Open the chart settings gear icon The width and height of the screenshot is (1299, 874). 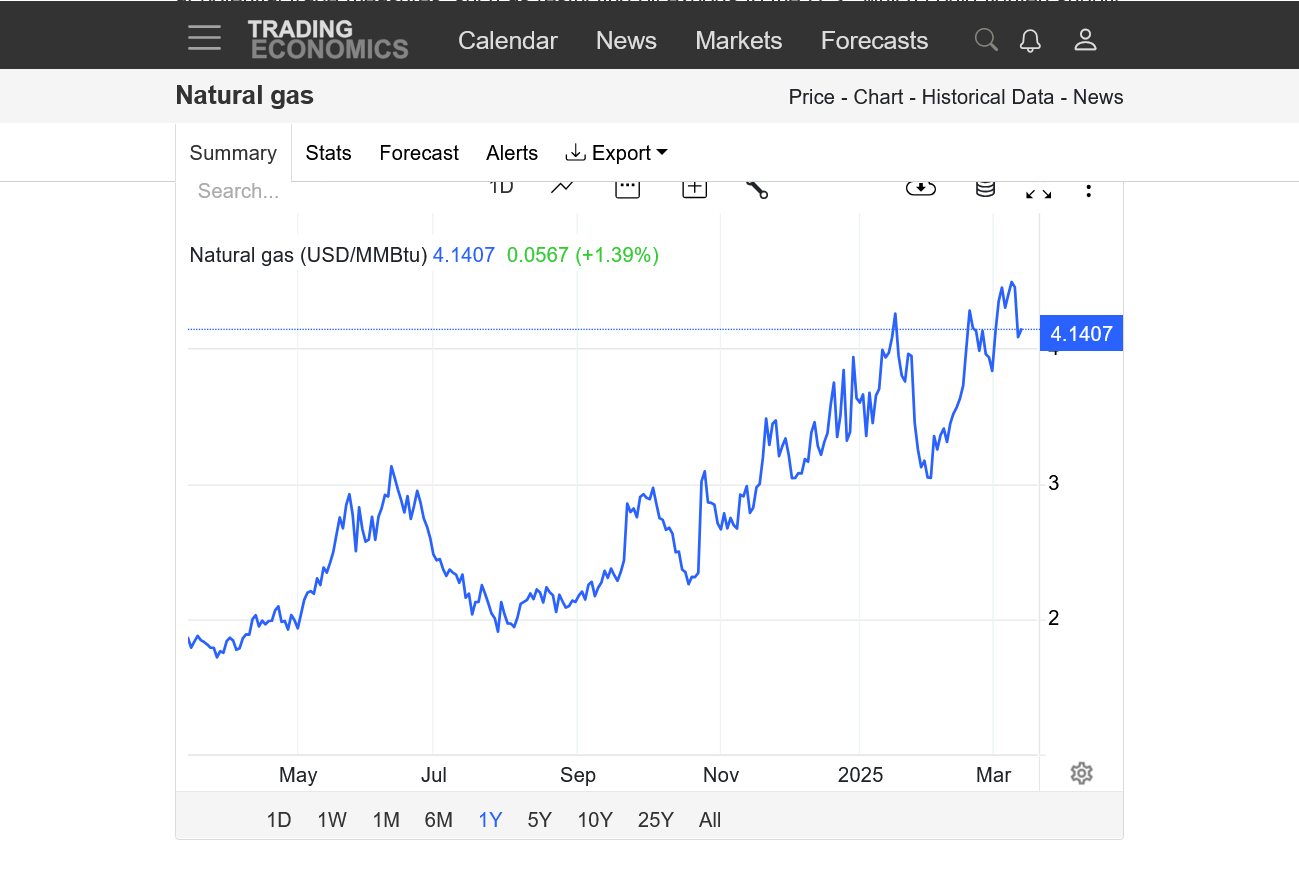[x=1081, y=773]
